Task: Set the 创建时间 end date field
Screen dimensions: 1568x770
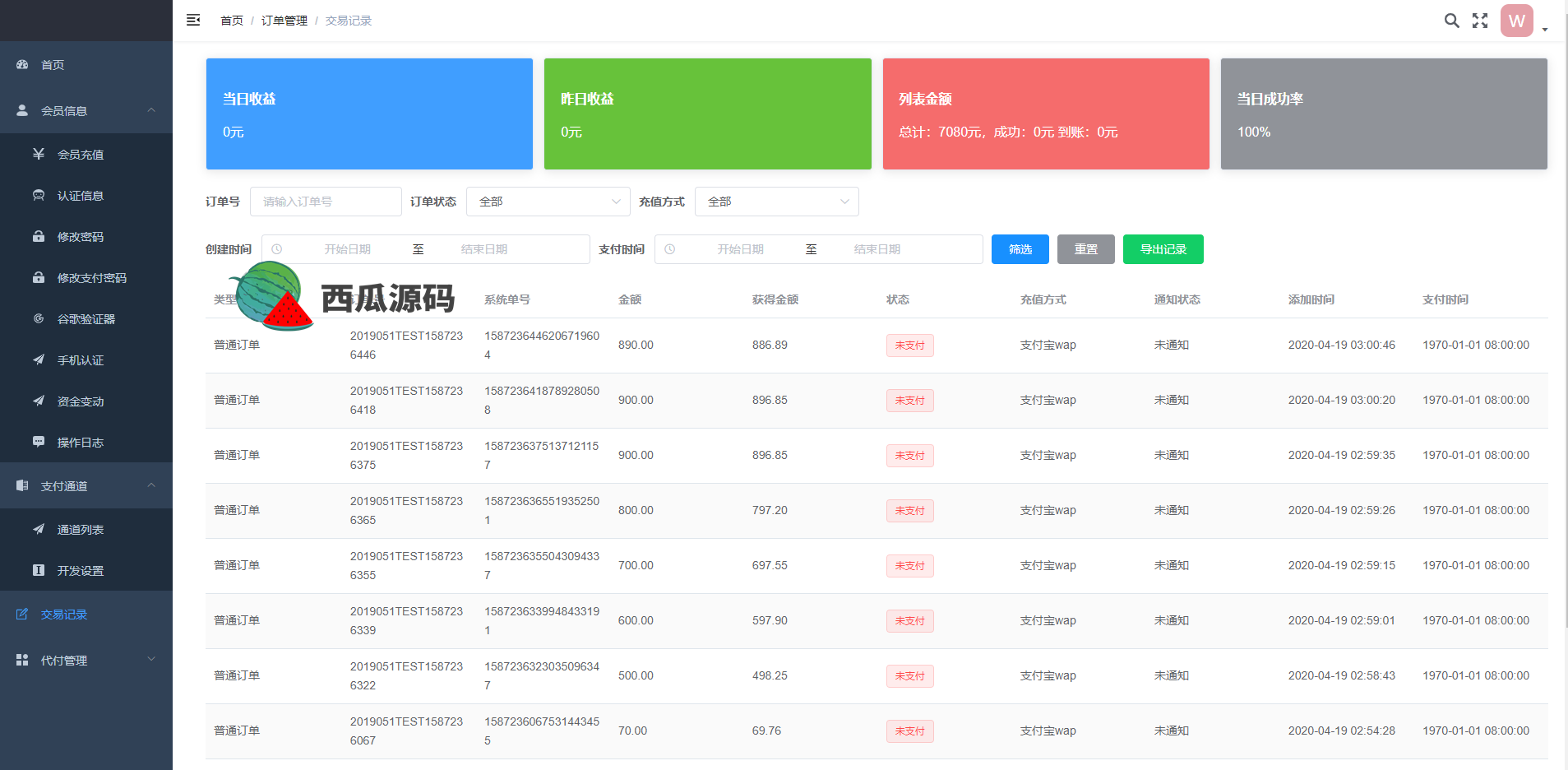Action: pyautogui.click(x=484, y=249)
